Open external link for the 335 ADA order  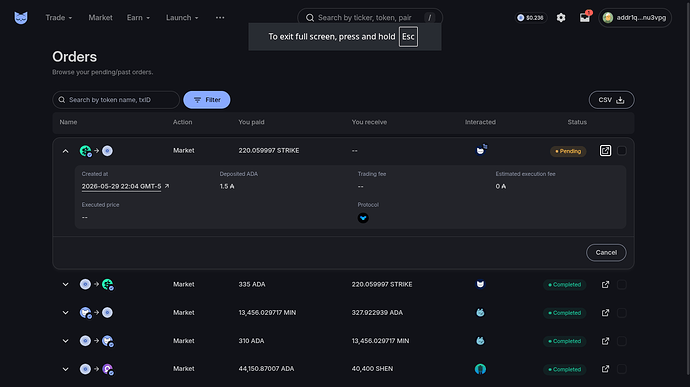pos(606,284)
